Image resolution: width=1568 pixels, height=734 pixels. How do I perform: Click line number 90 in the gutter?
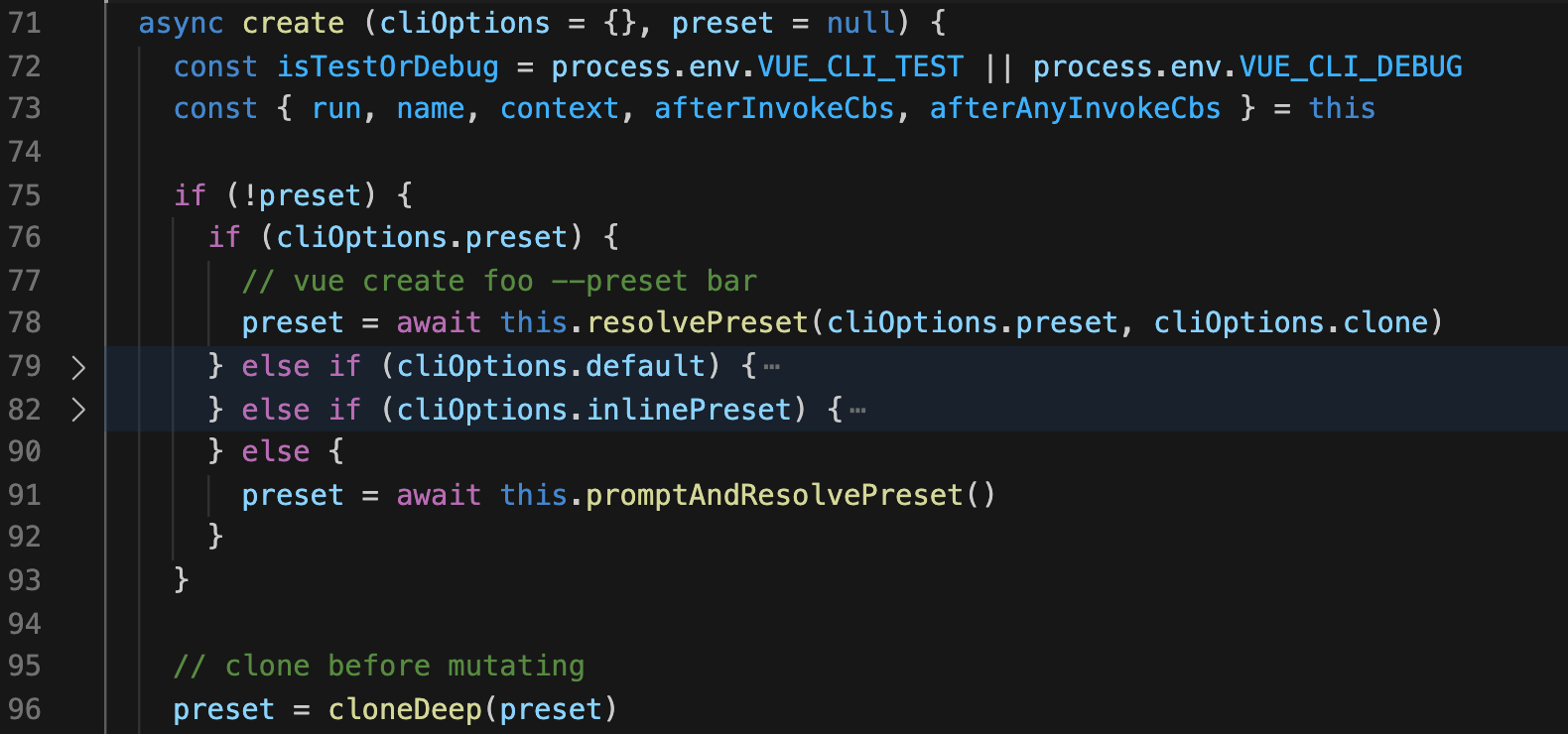25,452
